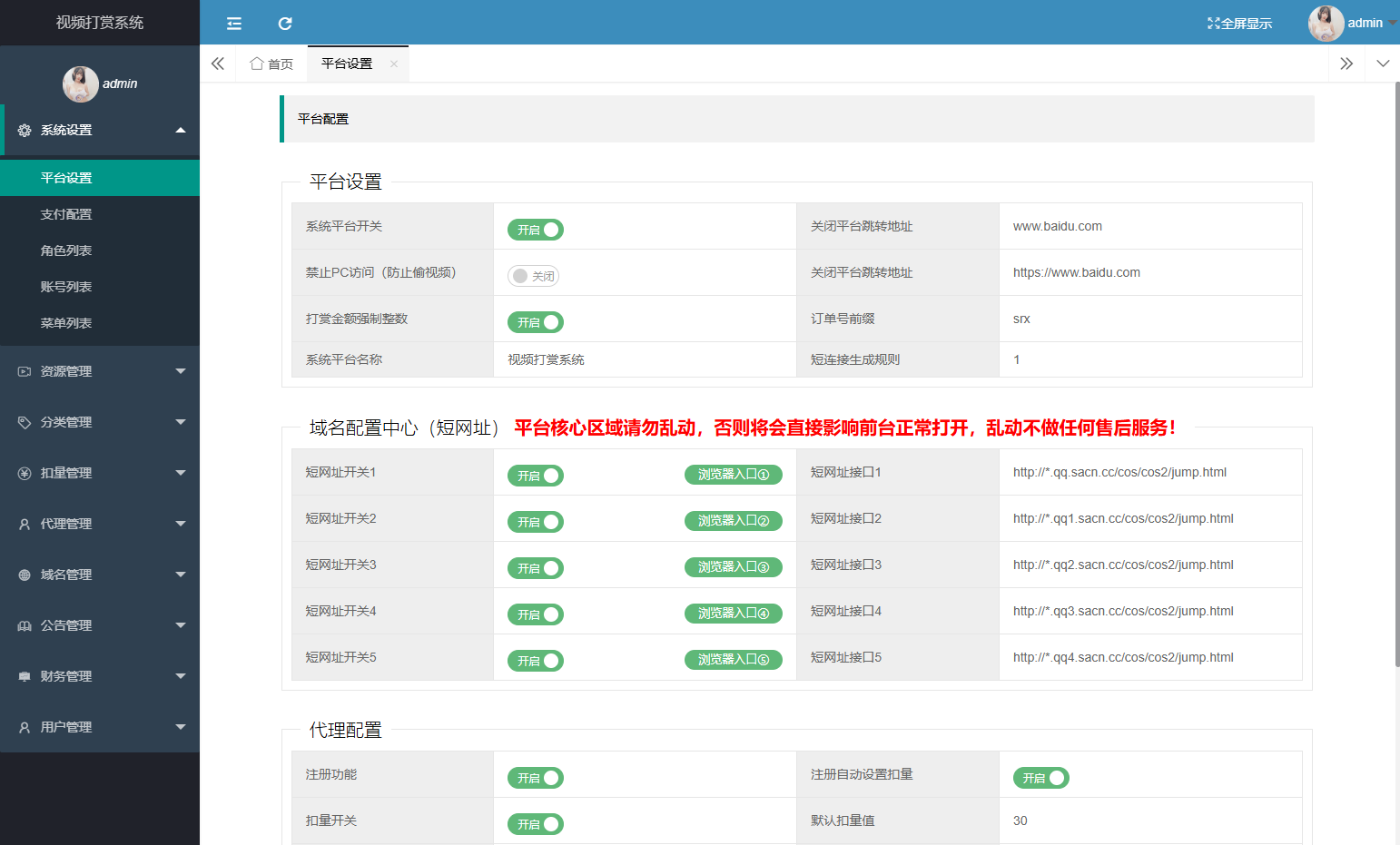
Task: Toggle 短网址开关4 switch
Action: coord(536,614)
